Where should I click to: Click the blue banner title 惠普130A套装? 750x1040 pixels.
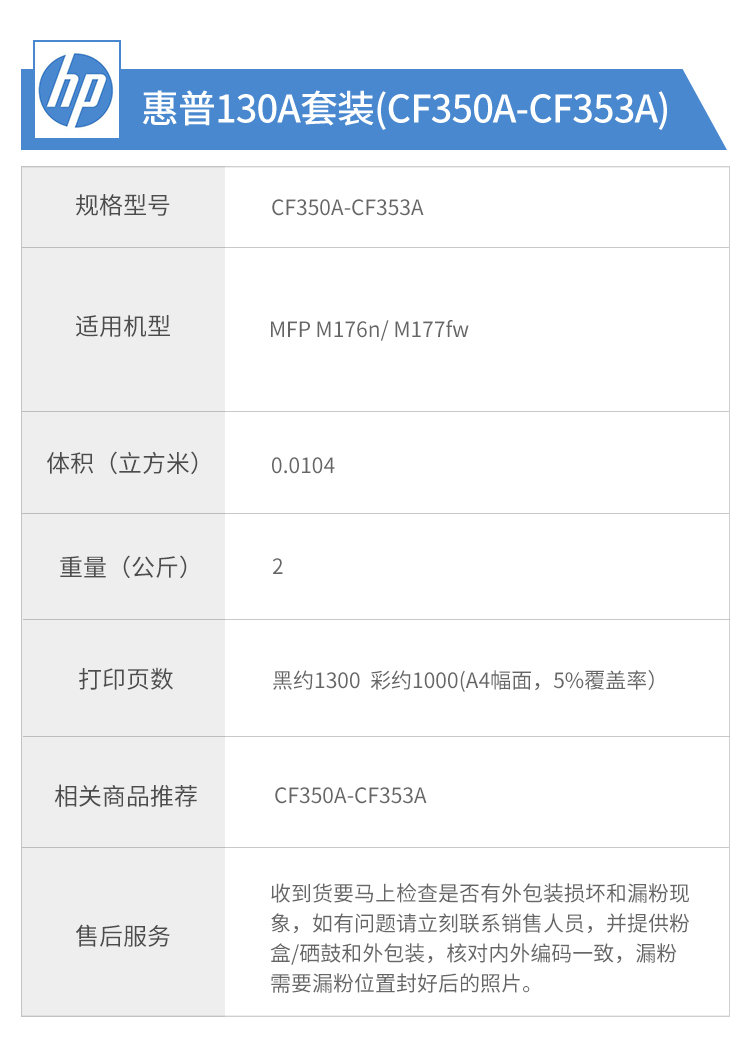click(258, 109)
